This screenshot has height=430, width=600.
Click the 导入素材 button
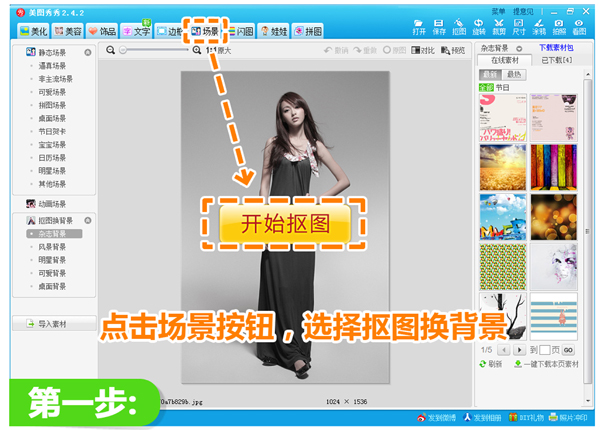coord(51,324)
